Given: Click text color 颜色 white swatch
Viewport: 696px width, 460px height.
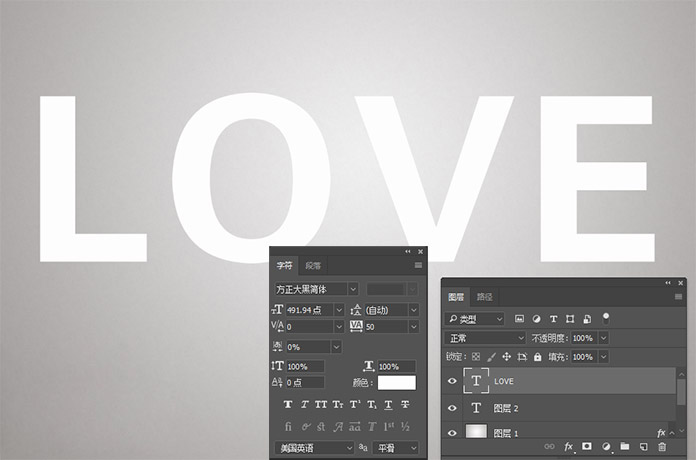Looking at the screenshot, I should [x=397, y=383].
